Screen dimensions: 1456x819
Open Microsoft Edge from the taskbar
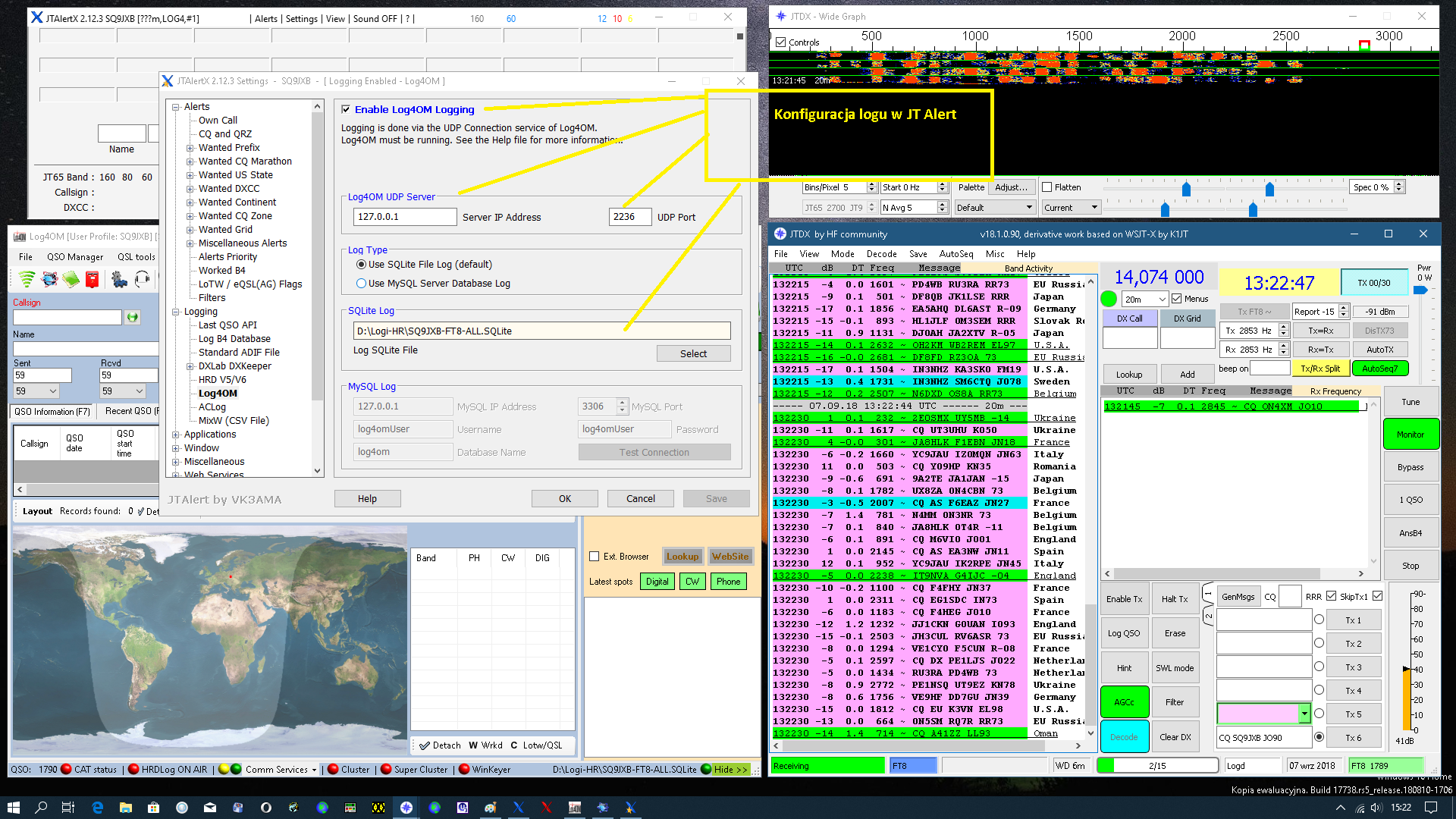(97, 808)
